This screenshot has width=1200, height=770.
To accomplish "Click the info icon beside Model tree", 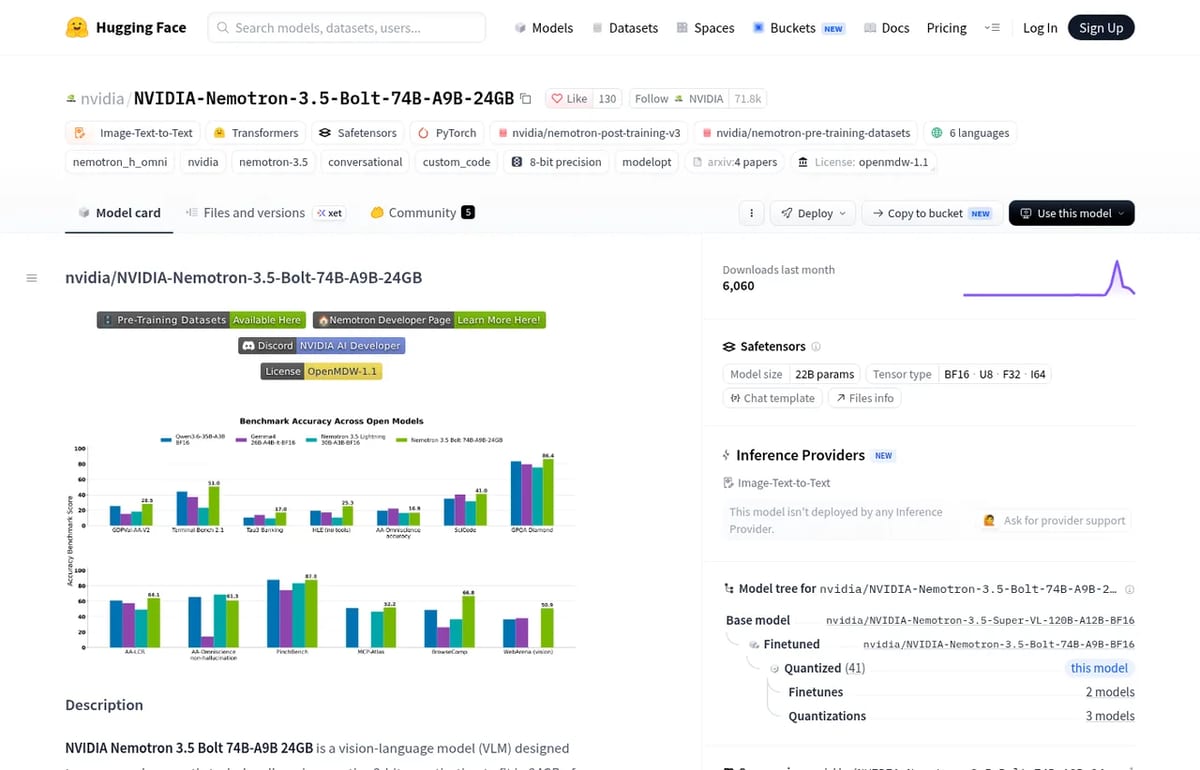I will tap(1130, 590).
